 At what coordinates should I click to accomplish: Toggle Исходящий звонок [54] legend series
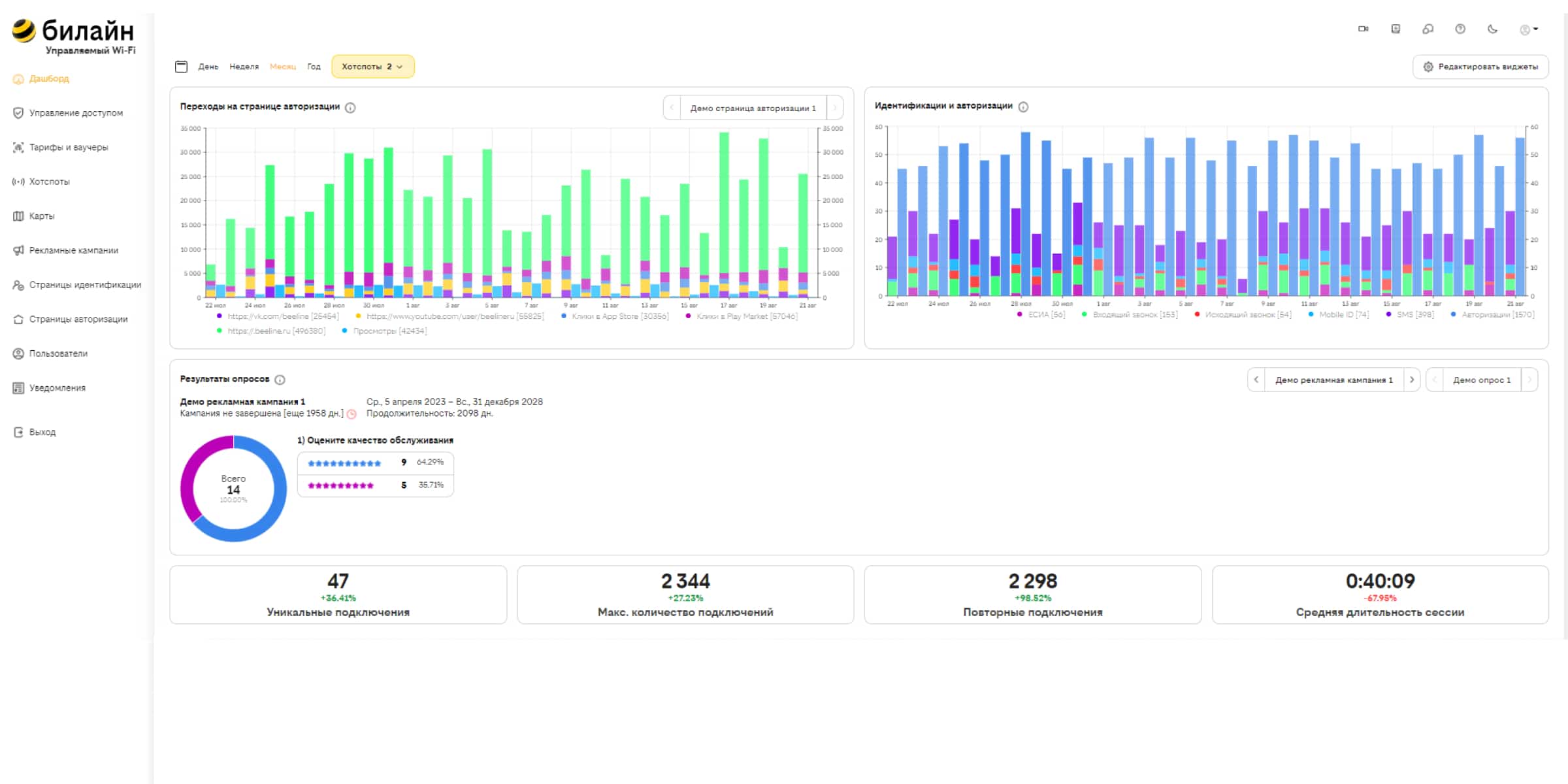pos(1243,315)
